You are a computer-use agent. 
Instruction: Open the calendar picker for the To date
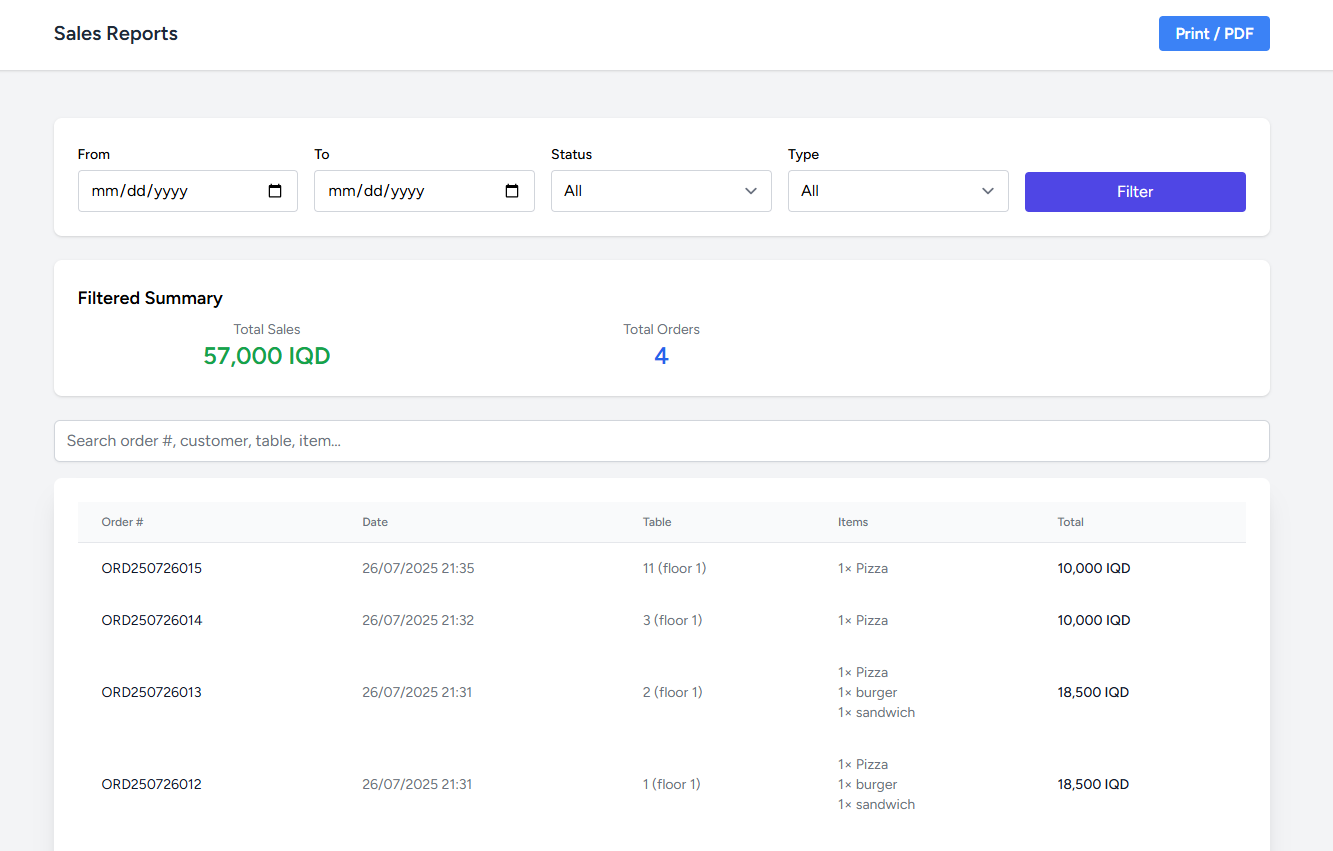512,191
